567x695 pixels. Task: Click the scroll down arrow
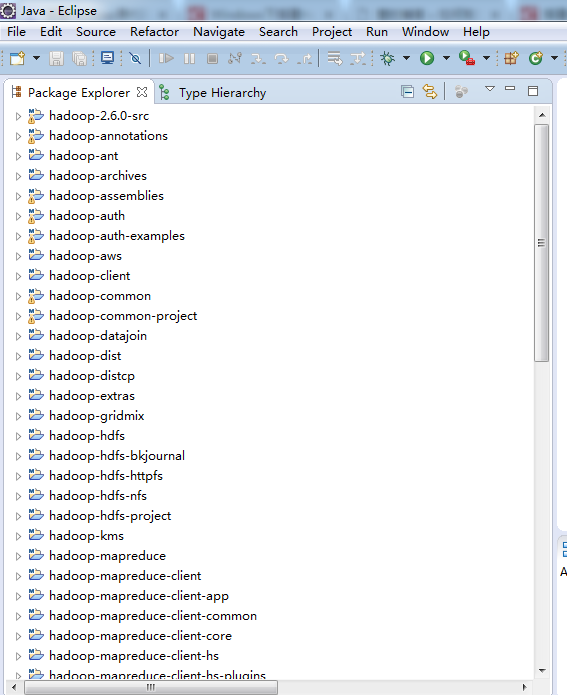coord(542,670)
